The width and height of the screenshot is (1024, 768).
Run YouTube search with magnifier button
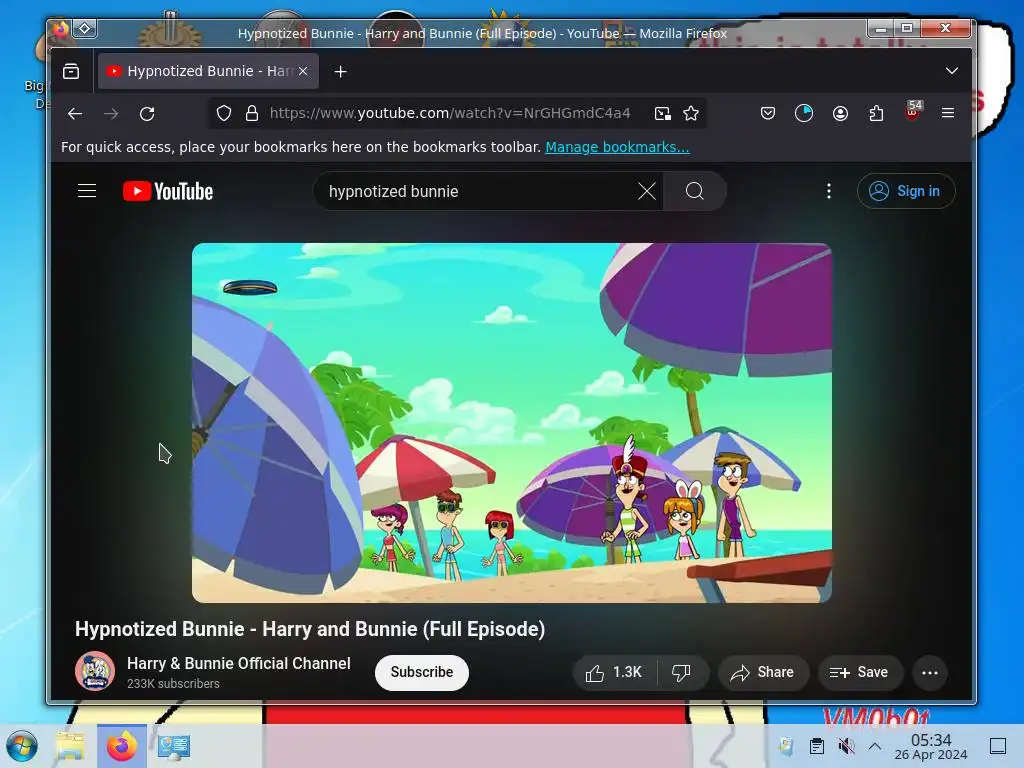coord(695,191)
